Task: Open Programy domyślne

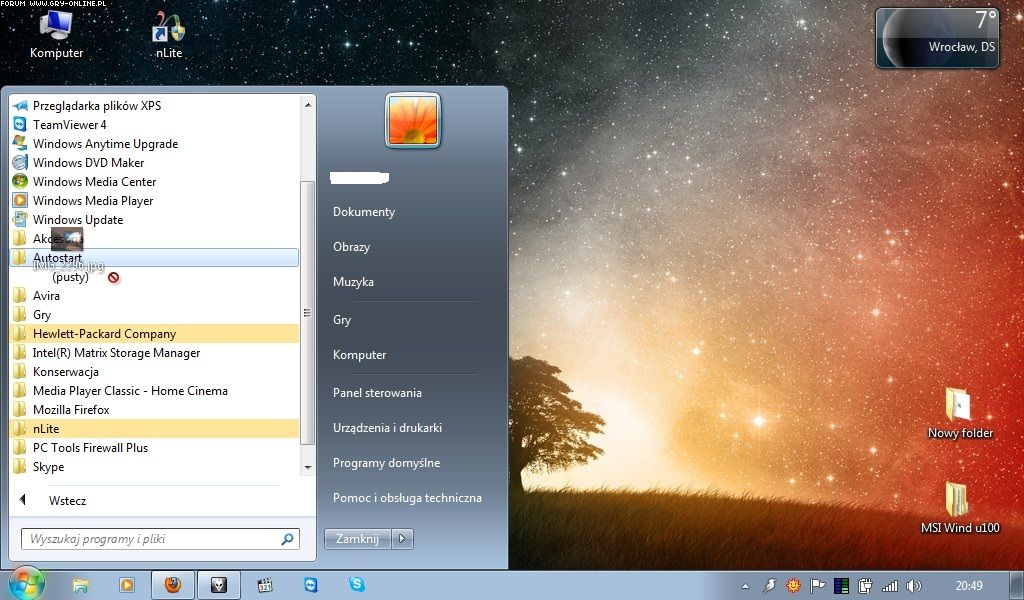Action: coord(387,463)
